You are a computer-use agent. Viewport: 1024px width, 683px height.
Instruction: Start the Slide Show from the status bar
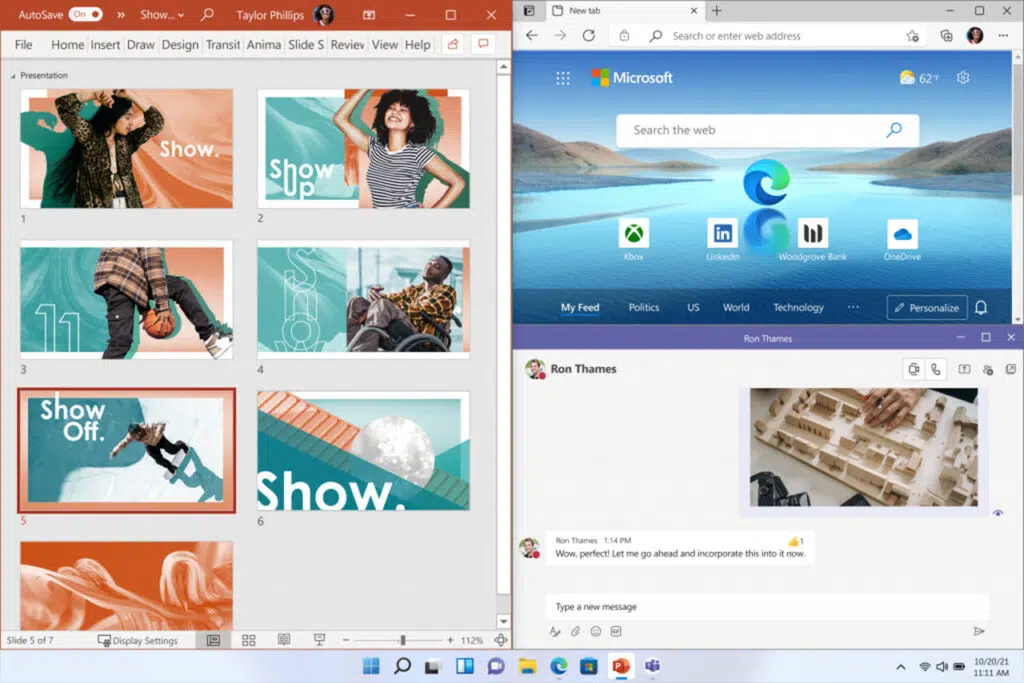(318, 640)
